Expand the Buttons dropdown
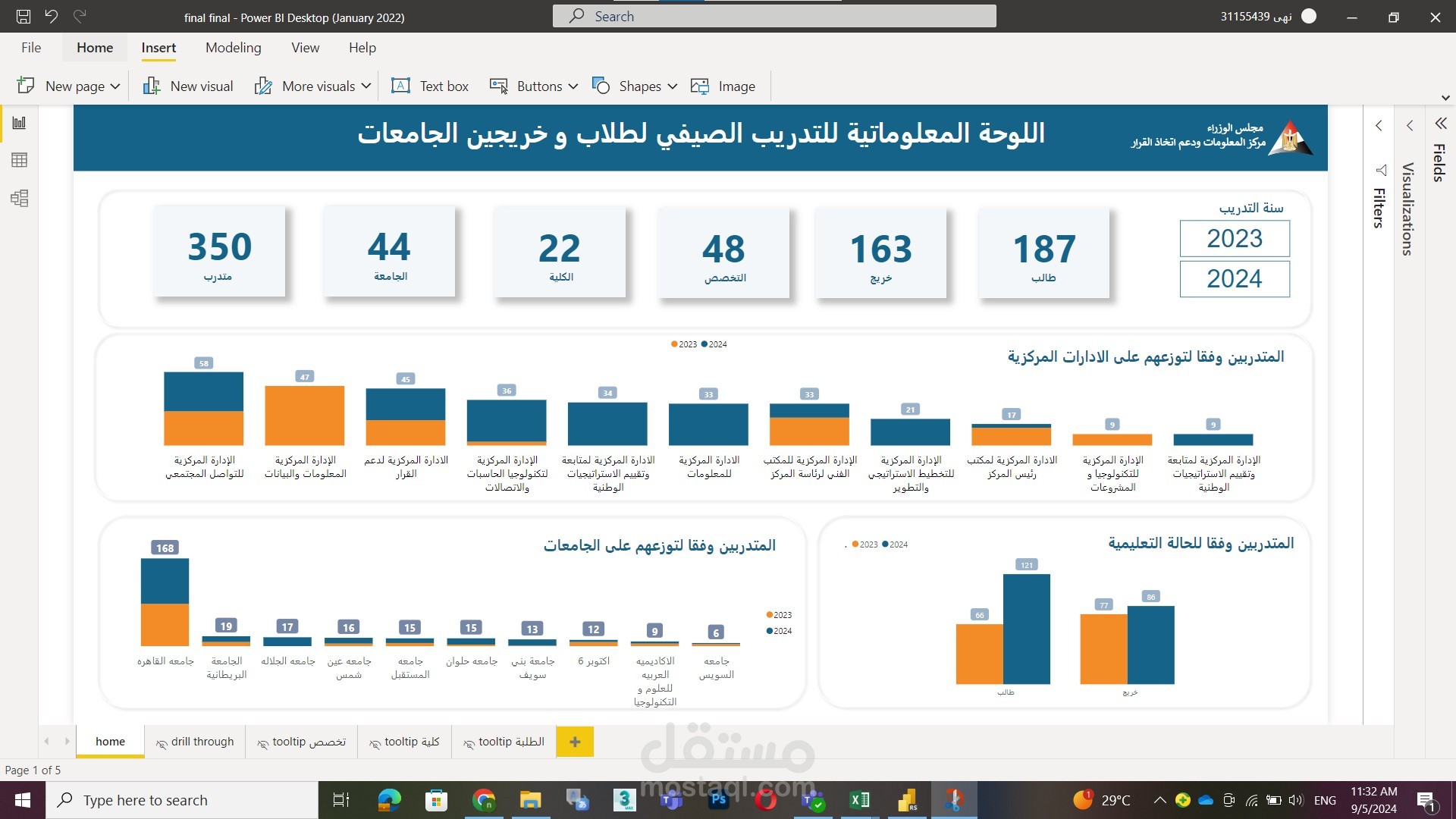The height and width of the screenshot is (819, 1456). point(574,86)
